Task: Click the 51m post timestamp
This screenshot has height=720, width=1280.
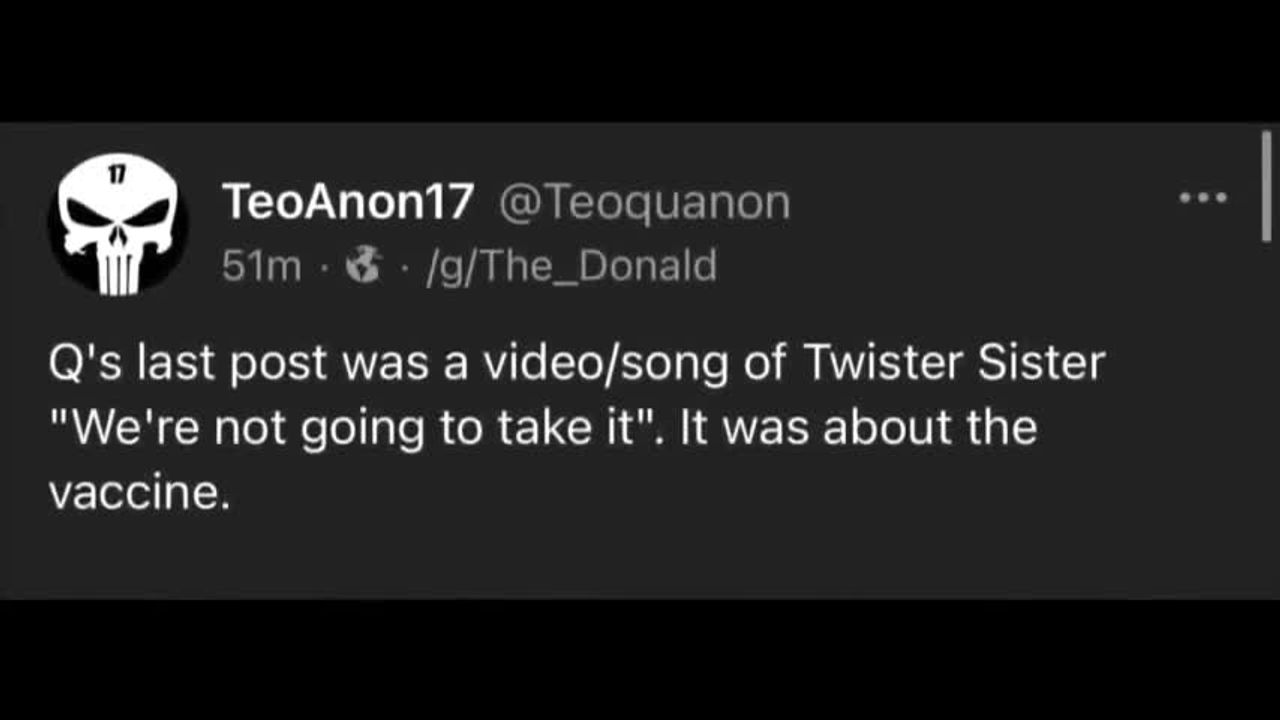Action: point(261,266)
